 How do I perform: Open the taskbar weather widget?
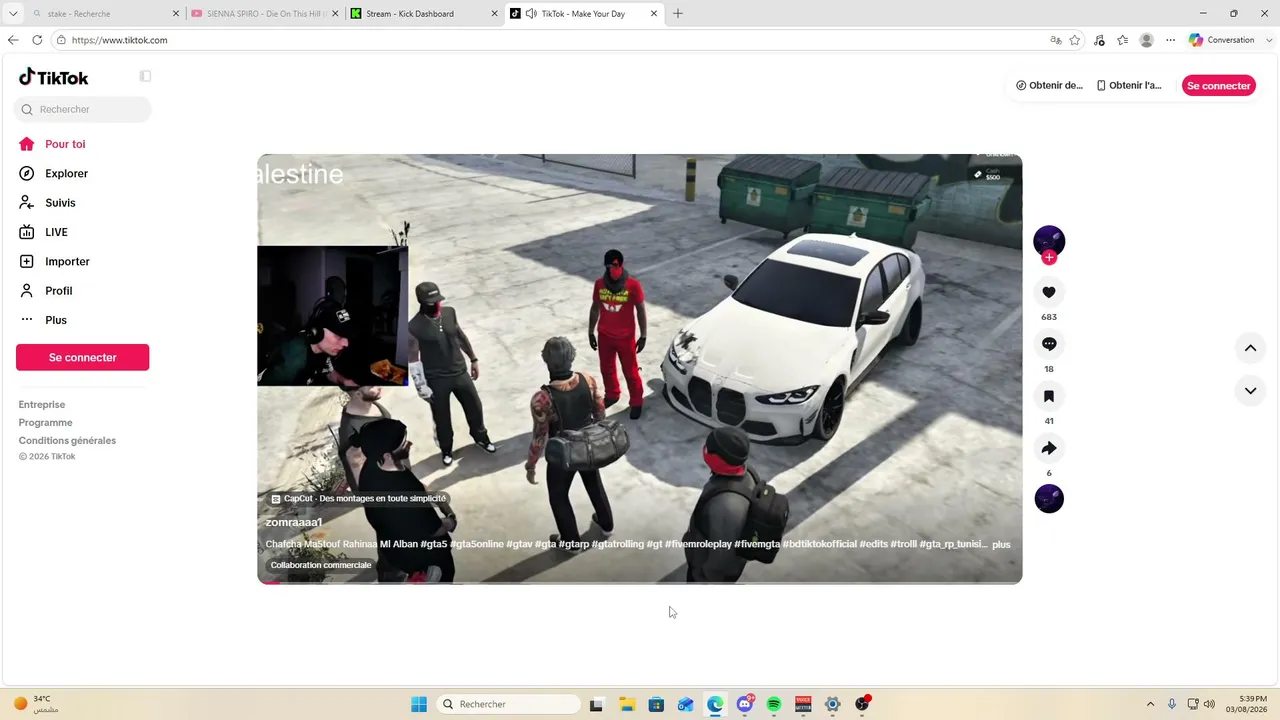tap(36, 704)
